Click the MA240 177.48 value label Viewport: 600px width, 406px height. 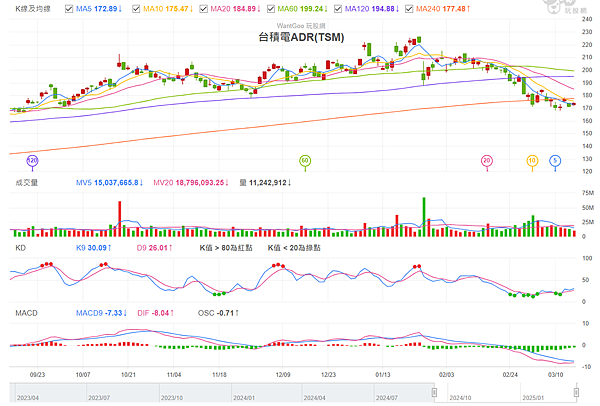click(x=443, y=8)
